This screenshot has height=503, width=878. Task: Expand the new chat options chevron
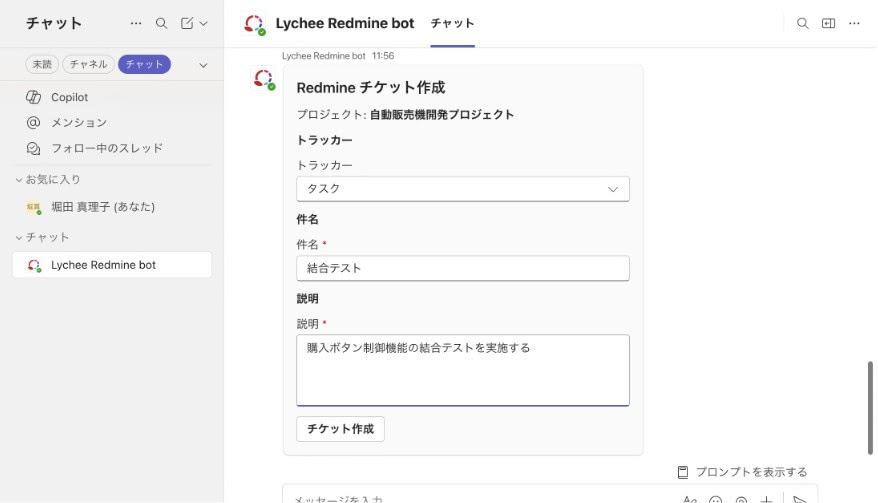point(203,24)
